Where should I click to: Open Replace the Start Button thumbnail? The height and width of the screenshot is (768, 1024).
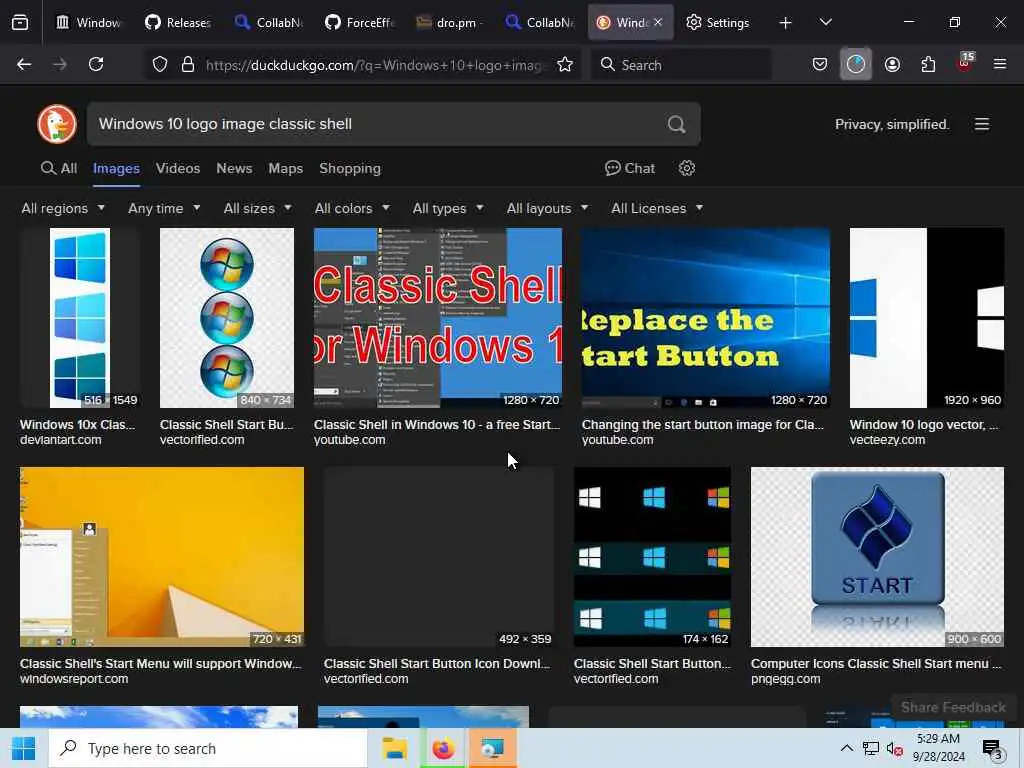[705, 318]
